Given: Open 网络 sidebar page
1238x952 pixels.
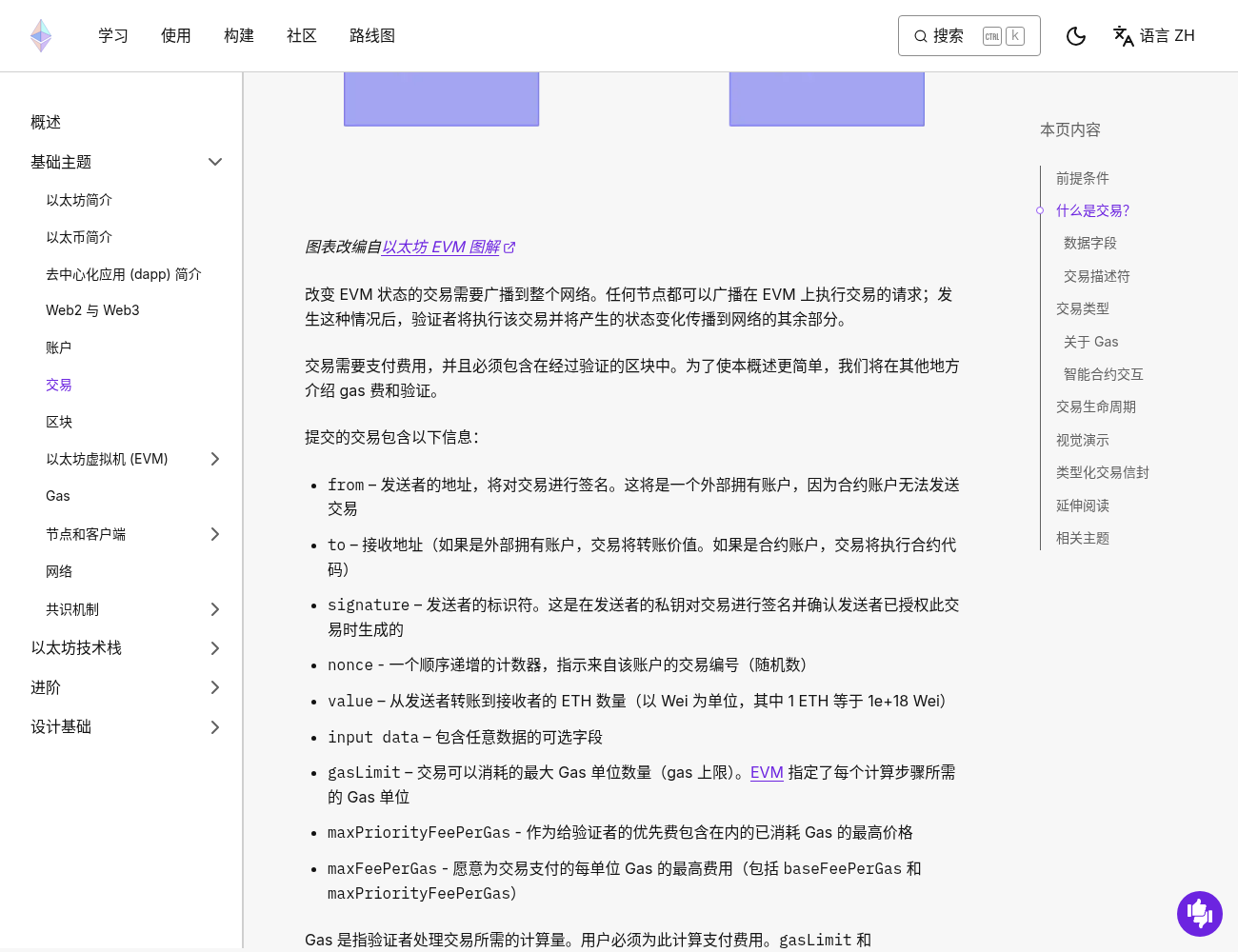Looking at the screenshot, I should (59, 571).
